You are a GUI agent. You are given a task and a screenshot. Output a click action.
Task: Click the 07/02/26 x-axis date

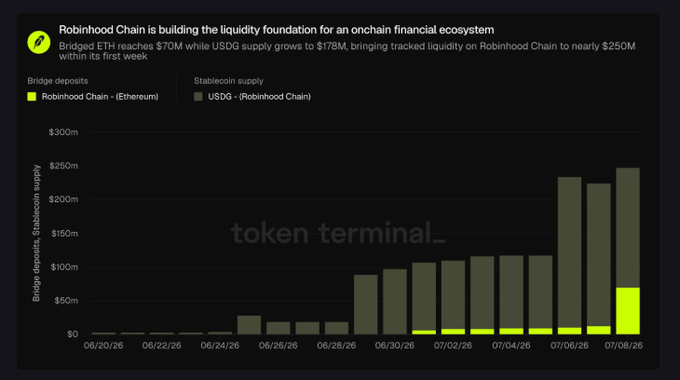pos(453,345)
